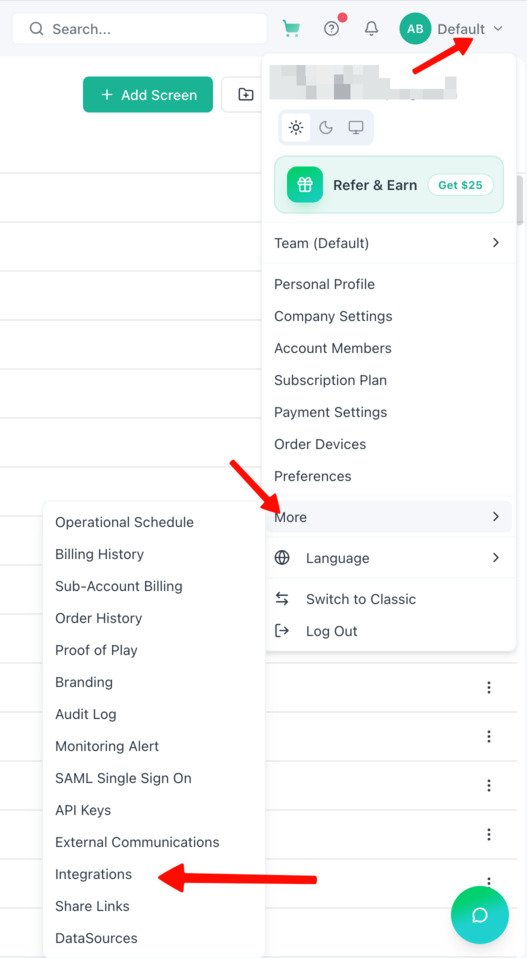Click the add folder icon button

245,95
